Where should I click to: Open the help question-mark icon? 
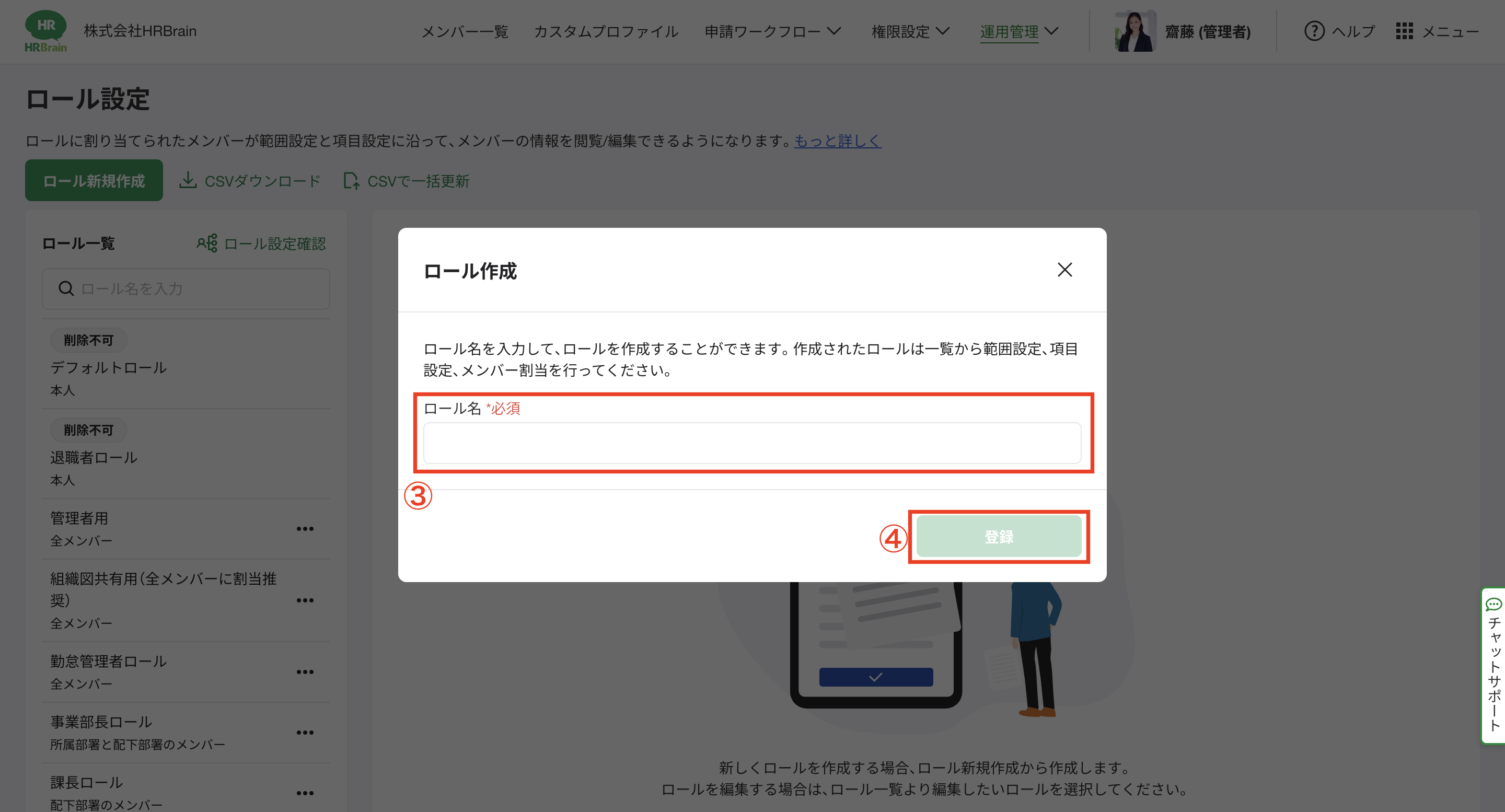tap(1314, 31)
